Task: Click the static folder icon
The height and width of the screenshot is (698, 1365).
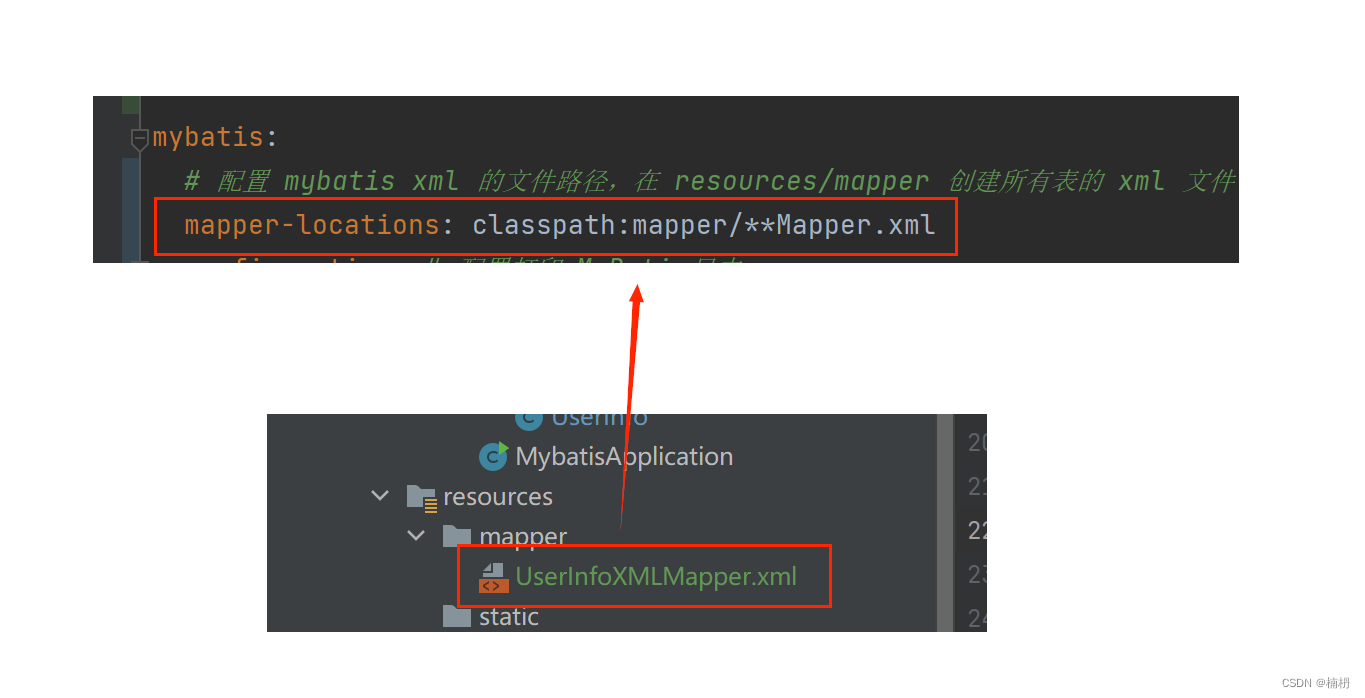Action: 457,616
